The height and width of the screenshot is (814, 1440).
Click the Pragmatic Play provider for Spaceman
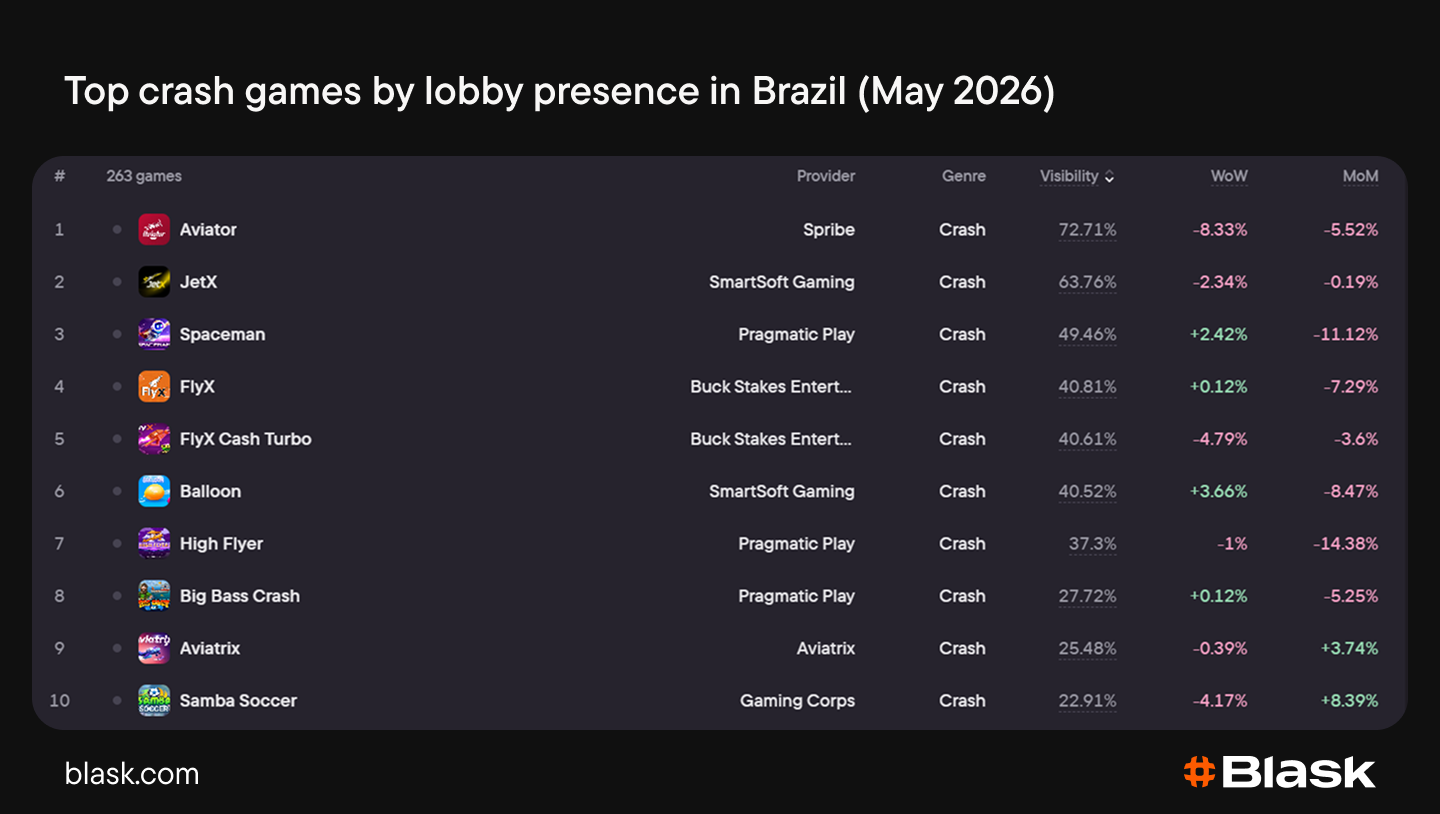pyautogui.click(x=796, y=335)
